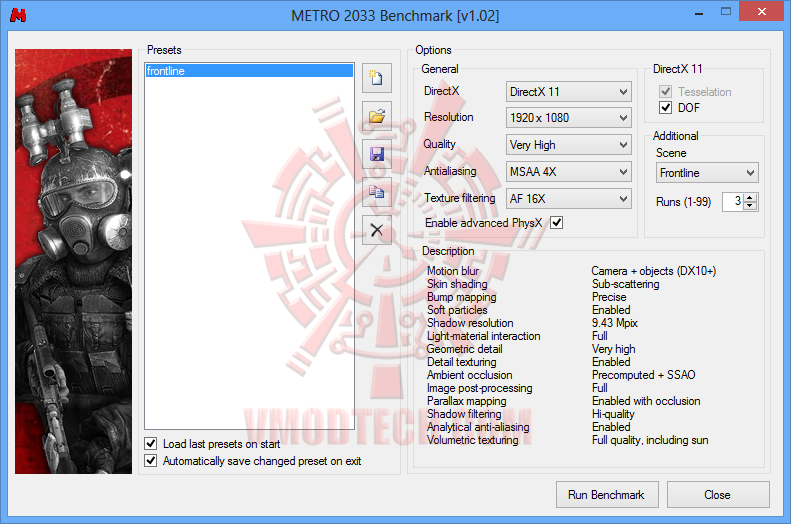This screenshot has height=524, width=791.
Task: Click the Metro M logo in title bar
Action: 18,15
